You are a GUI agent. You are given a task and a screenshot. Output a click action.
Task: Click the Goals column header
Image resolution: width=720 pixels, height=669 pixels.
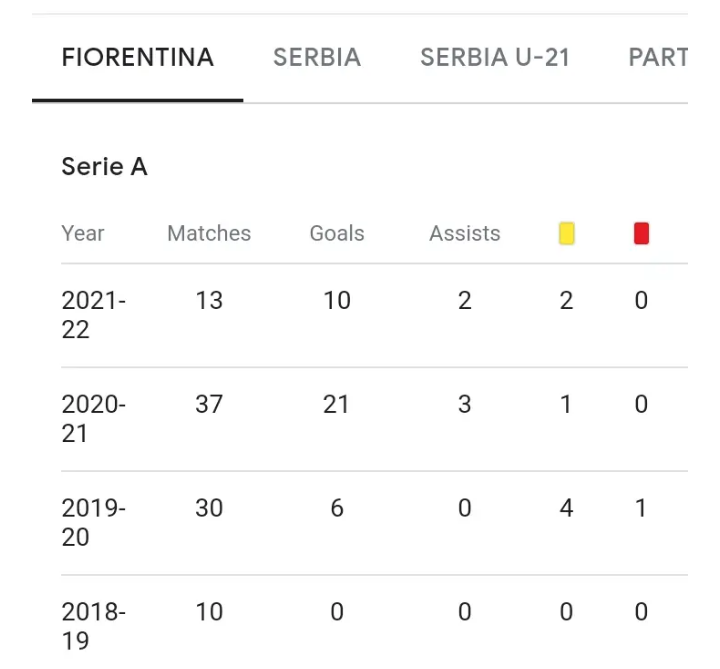pos(337,233)
